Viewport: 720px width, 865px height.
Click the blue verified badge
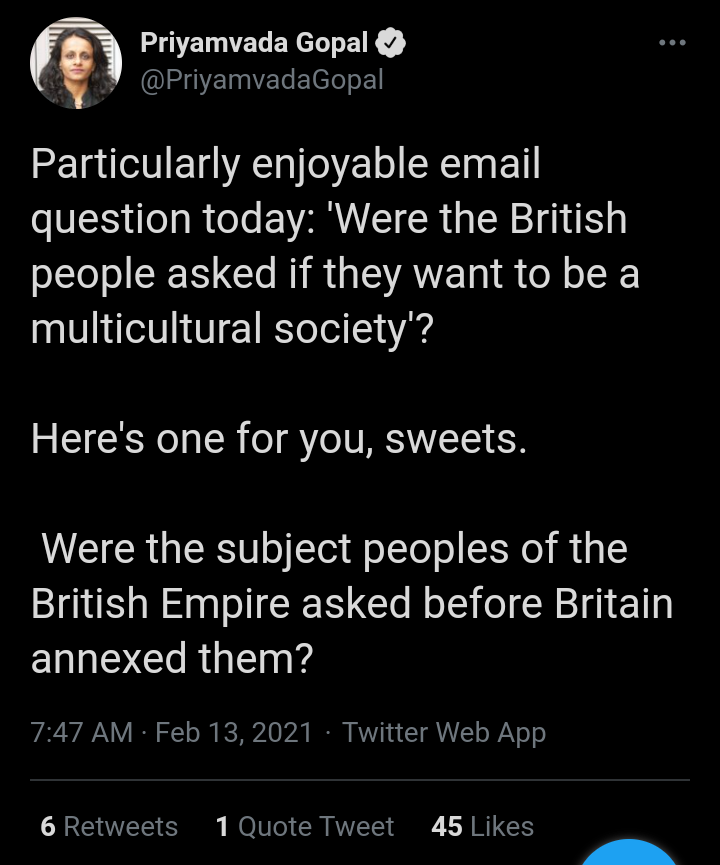(391, 43)
